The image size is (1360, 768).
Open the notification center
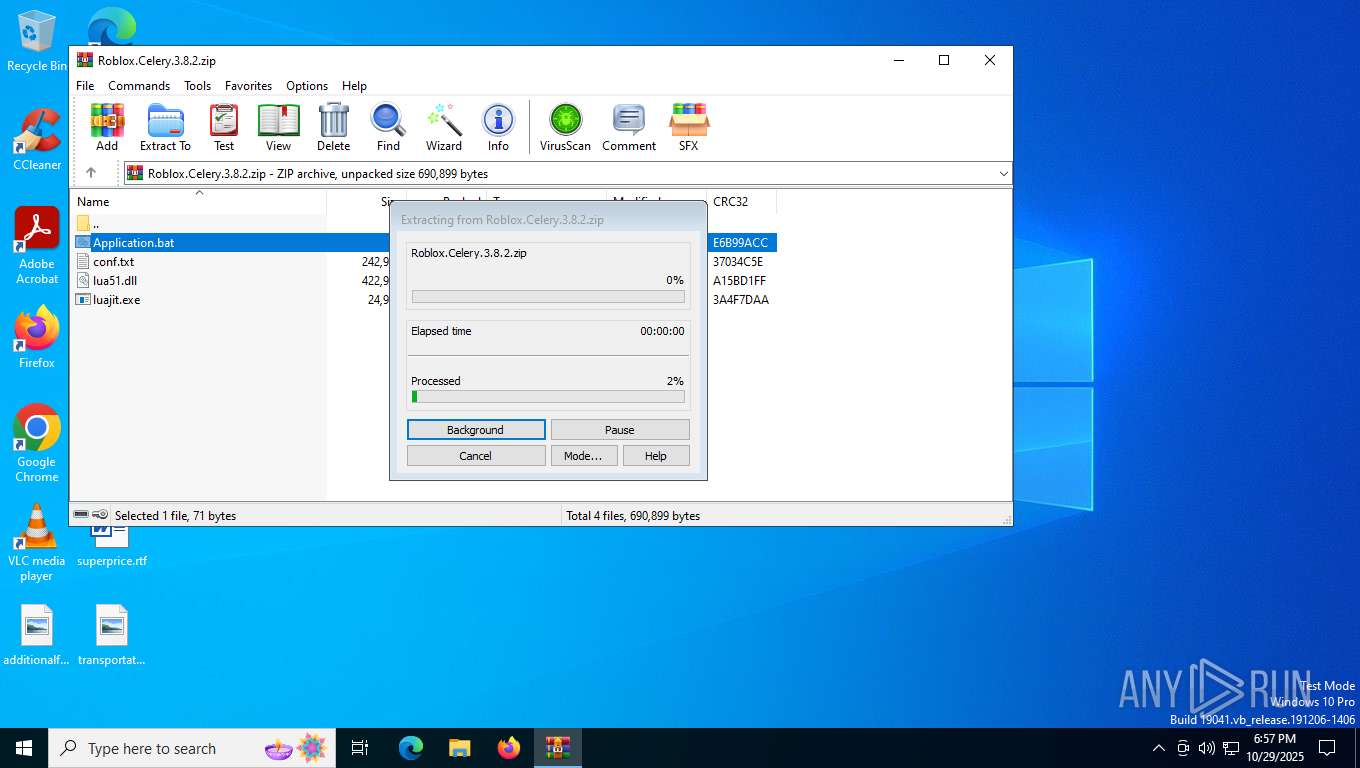tap(1327, 748)
